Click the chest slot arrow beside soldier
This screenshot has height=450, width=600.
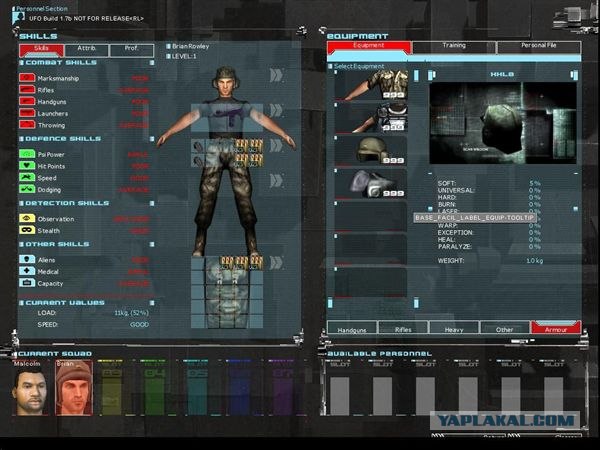click(276, 111)
